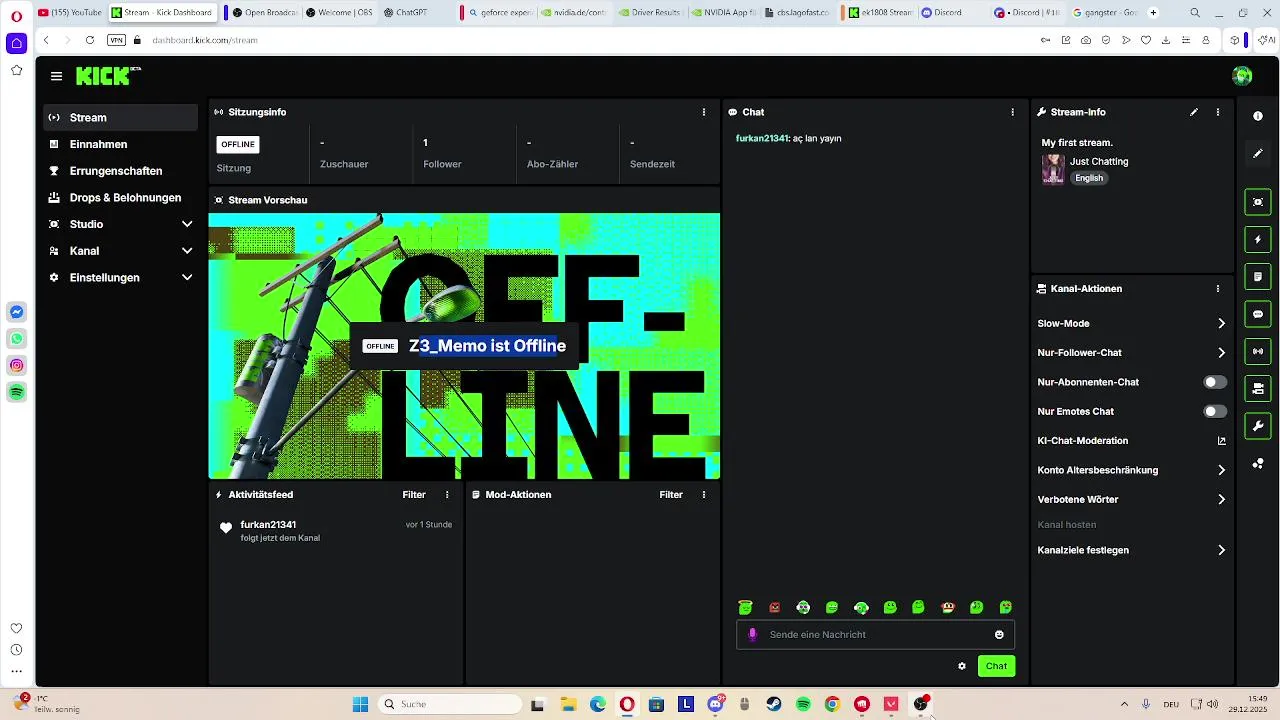1280x720 pixels.
Task: Insert the monkey face emote
Action: point(948,607)
